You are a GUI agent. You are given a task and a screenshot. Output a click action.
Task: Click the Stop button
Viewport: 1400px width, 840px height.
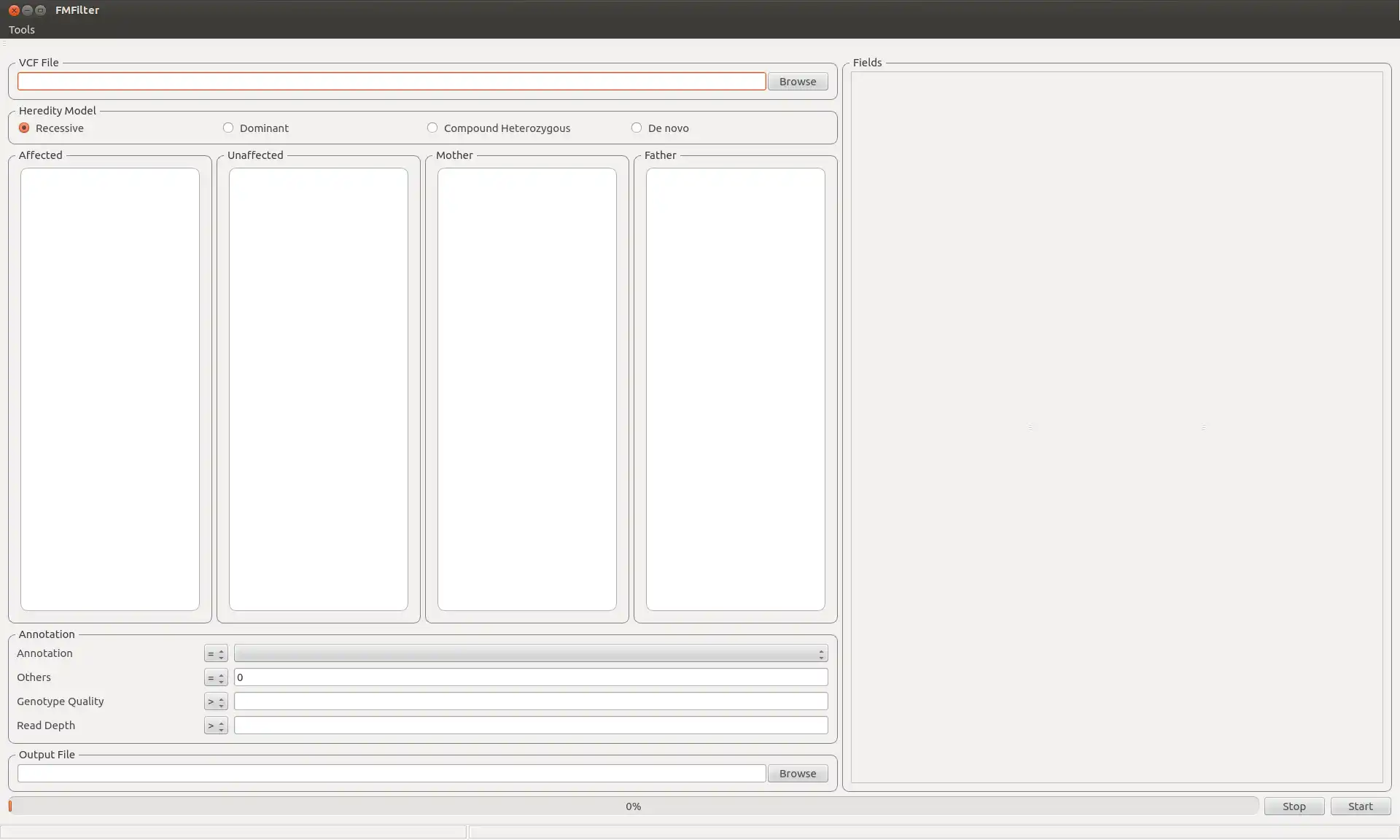coord(1293,806)
